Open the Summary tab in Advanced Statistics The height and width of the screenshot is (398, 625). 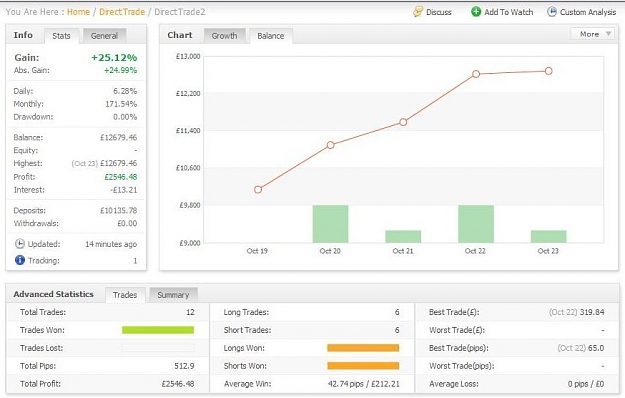(173, 295)
